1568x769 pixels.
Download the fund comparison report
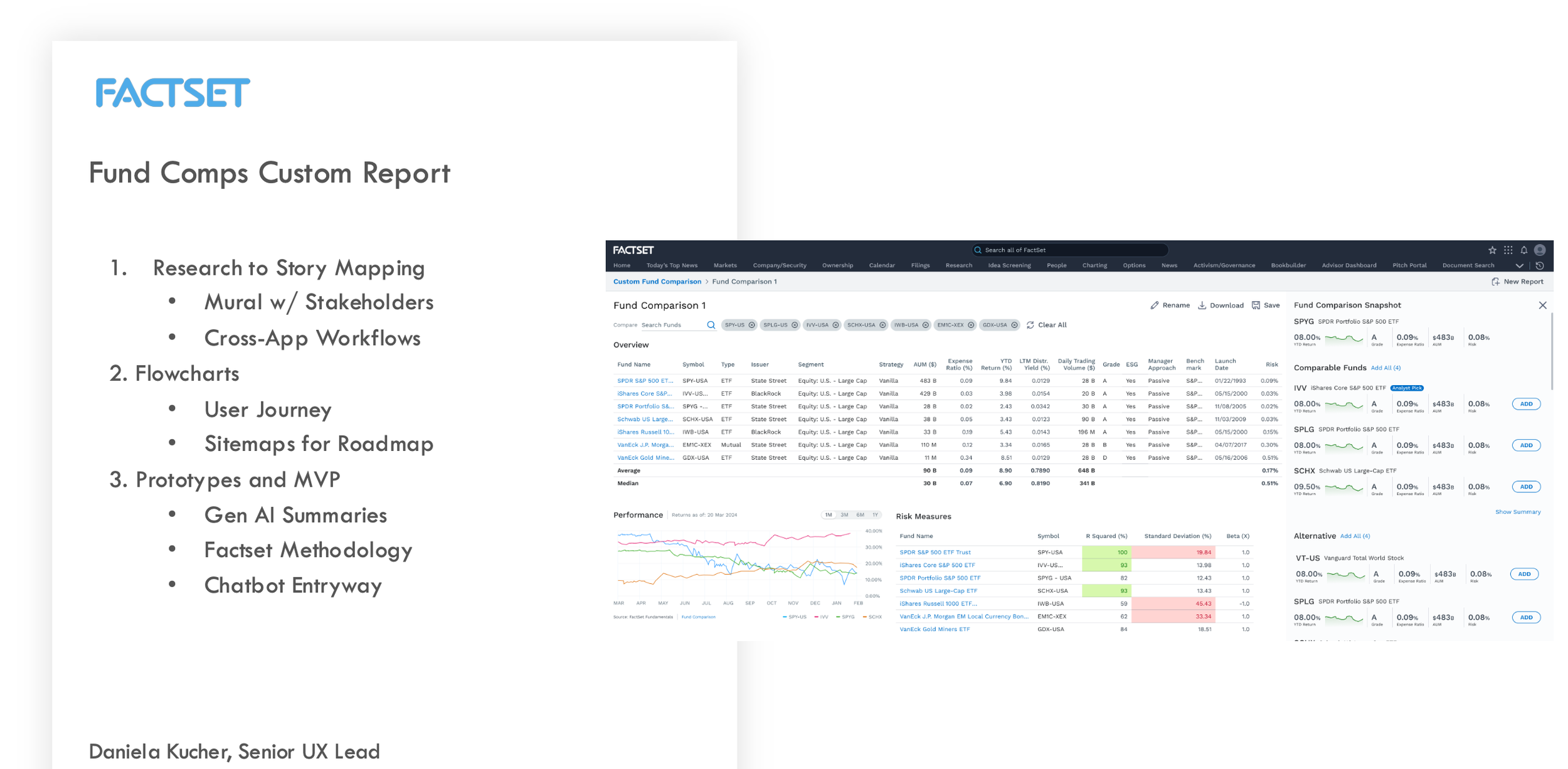(x=1221, y=305)
